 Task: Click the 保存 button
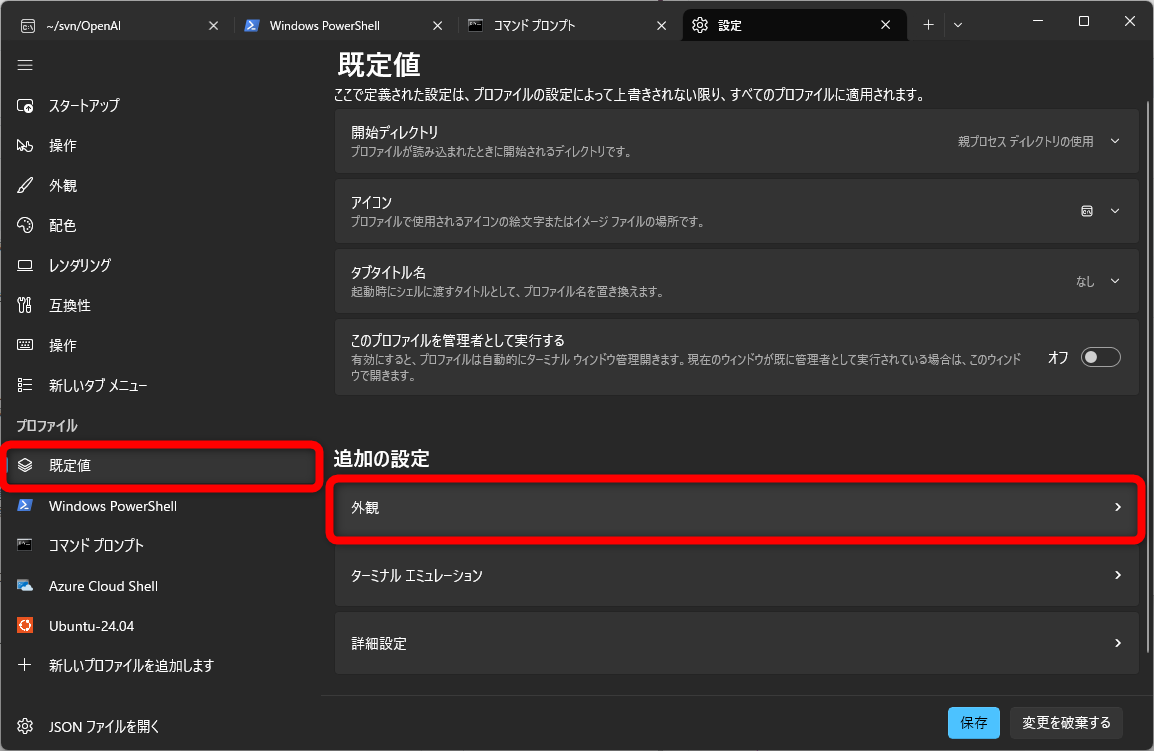point(973,722)
